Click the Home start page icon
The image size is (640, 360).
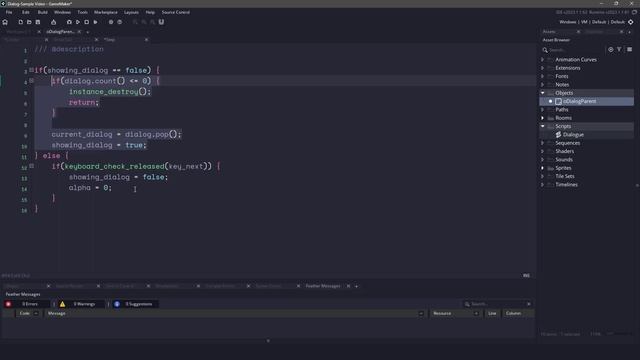(x=5, y=22)
